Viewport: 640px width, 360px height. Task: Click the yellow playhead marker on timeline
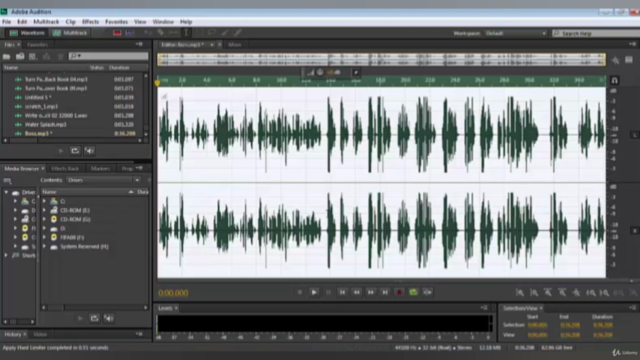pyautogui.click(x=158, y=82)
